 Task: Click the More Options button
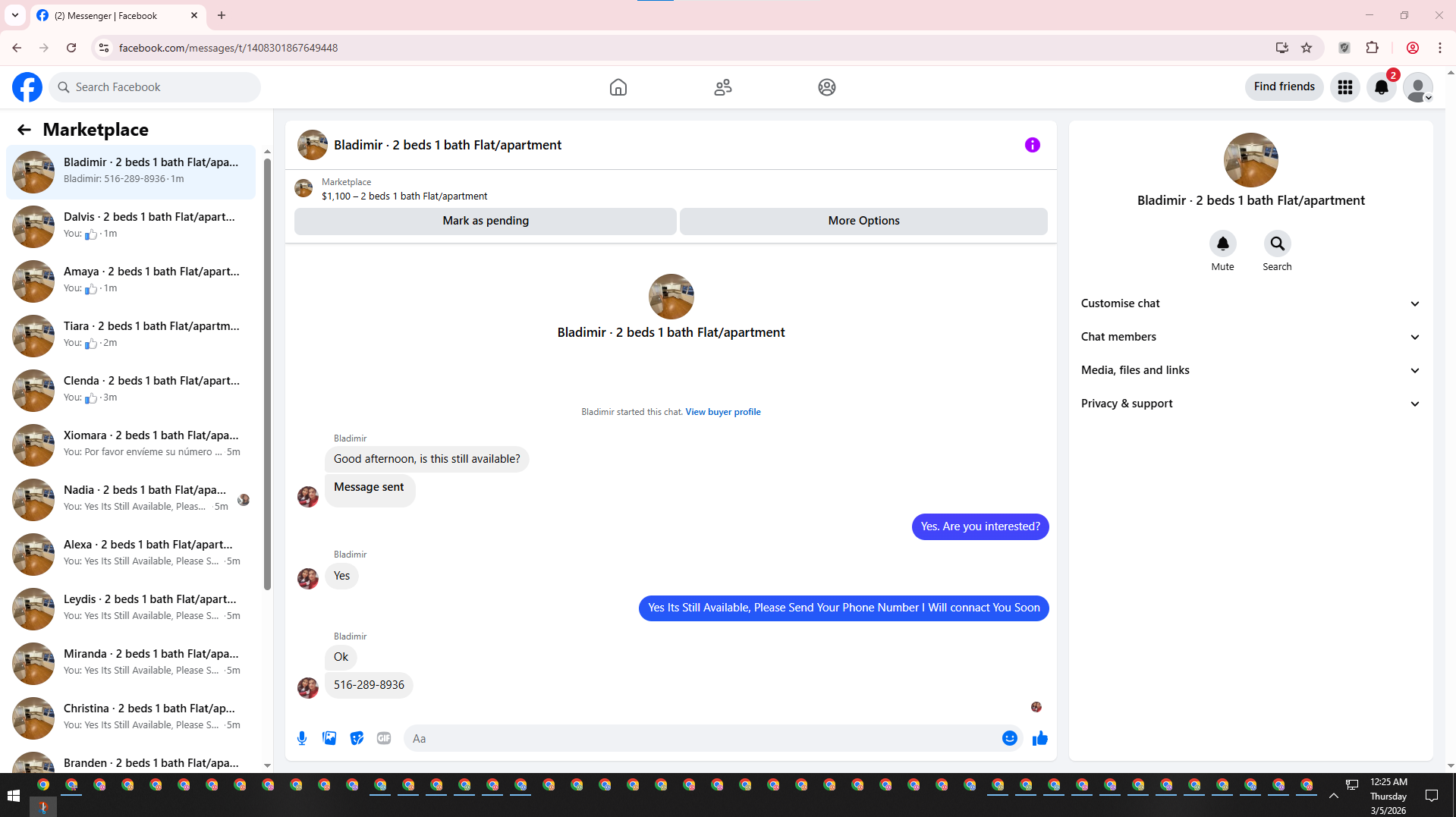click(x=863, y=221)
